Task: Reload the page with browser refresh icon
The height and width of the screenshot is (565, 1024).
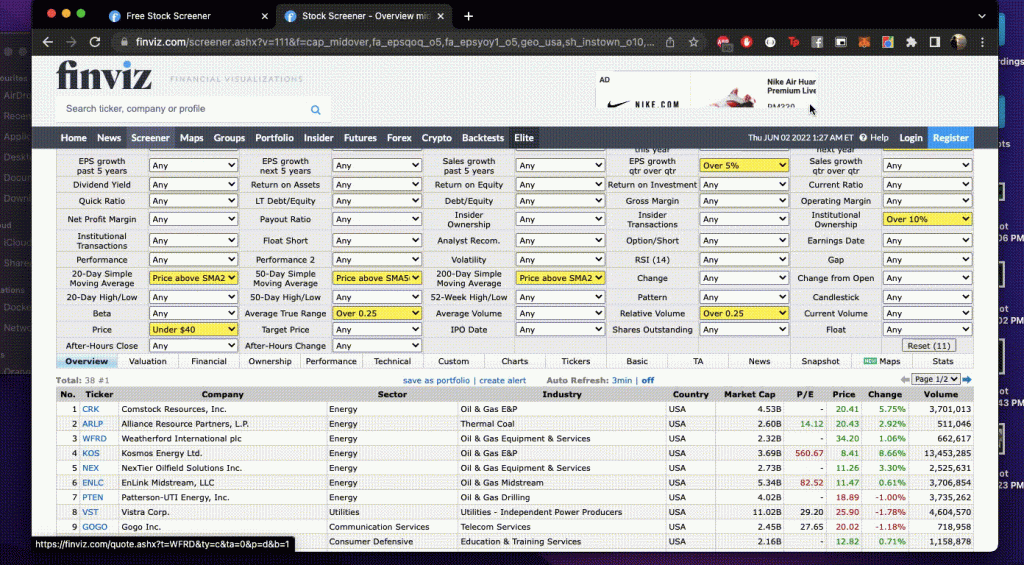Action: pyautogui.click(x=95, y=42)
